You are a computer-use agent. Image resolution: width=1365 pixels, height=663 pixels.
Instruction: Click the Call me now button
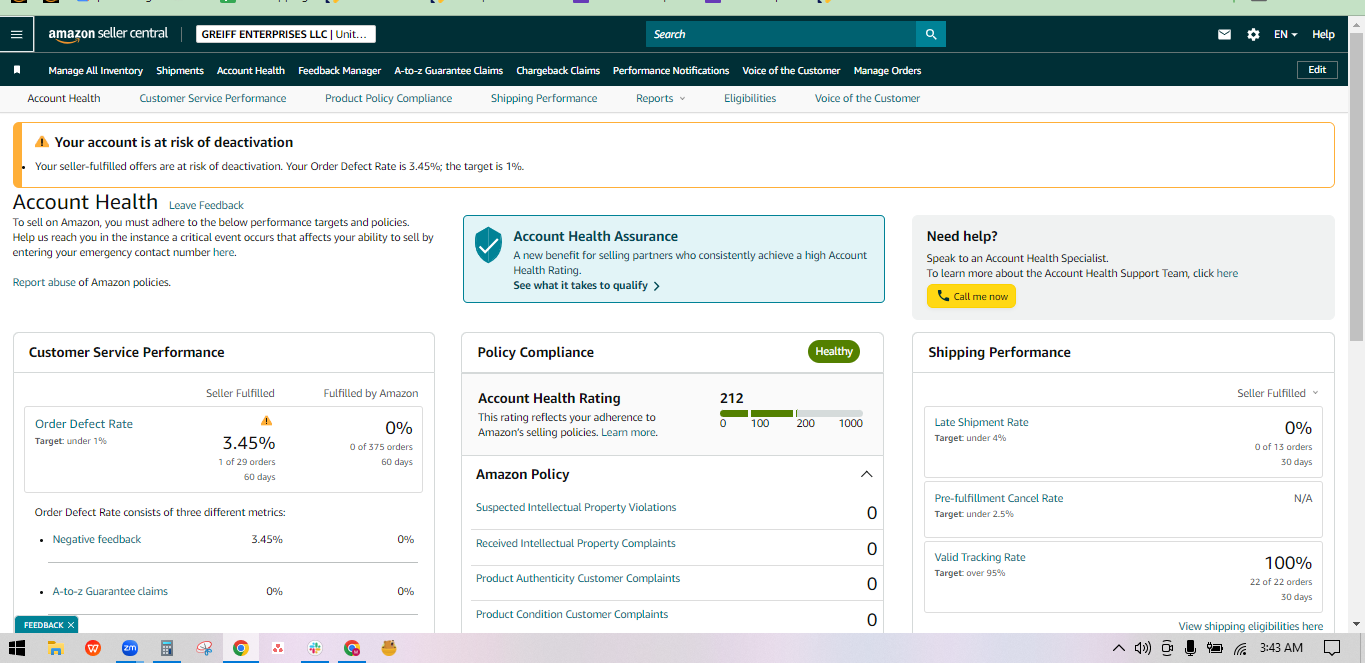(x=971, y=296)
